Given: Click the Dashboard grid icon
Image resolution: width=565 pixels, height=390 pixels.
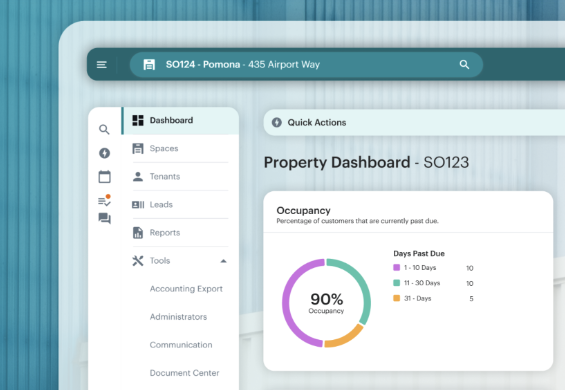Looking at the screenshot, I should click(138, 120).
